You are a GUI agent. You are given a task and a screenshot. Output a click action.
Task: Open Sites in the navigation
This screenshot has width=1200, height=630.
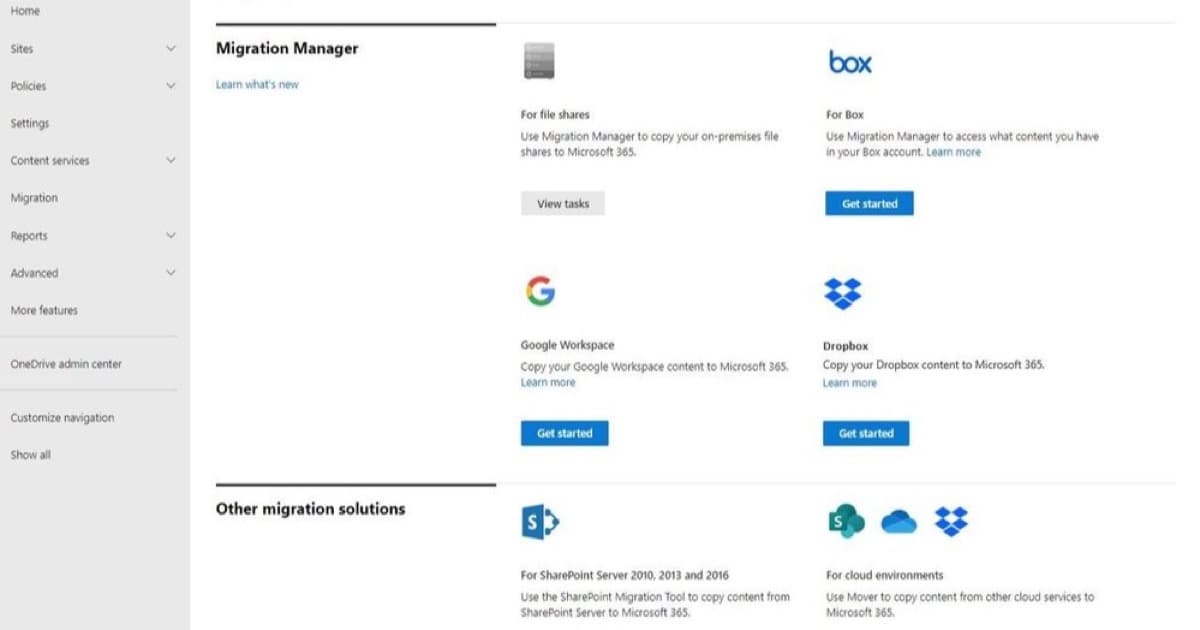22,49
